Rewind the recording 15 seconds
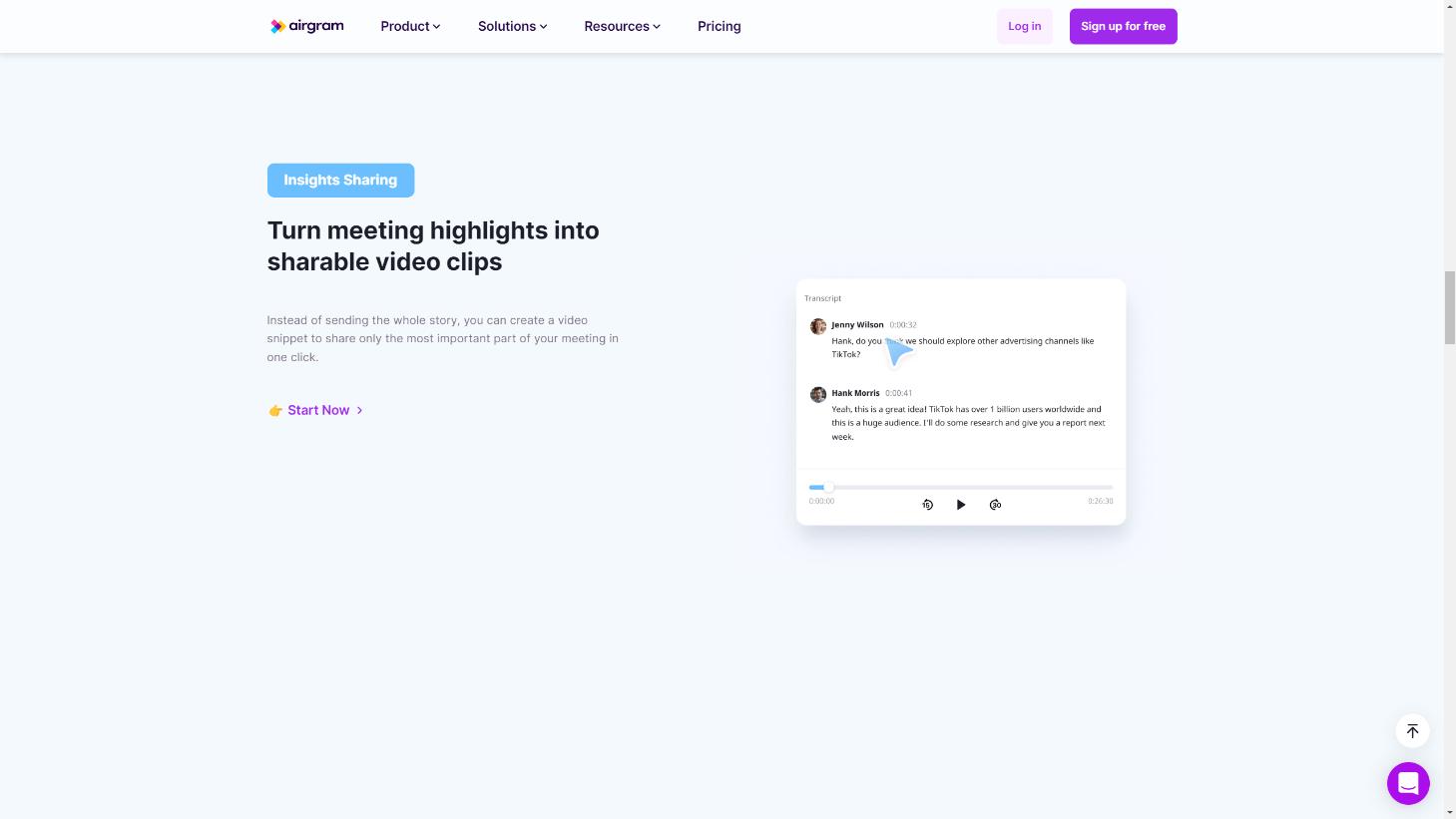Screen dimensions: 1456x819 tap(927, 505)
